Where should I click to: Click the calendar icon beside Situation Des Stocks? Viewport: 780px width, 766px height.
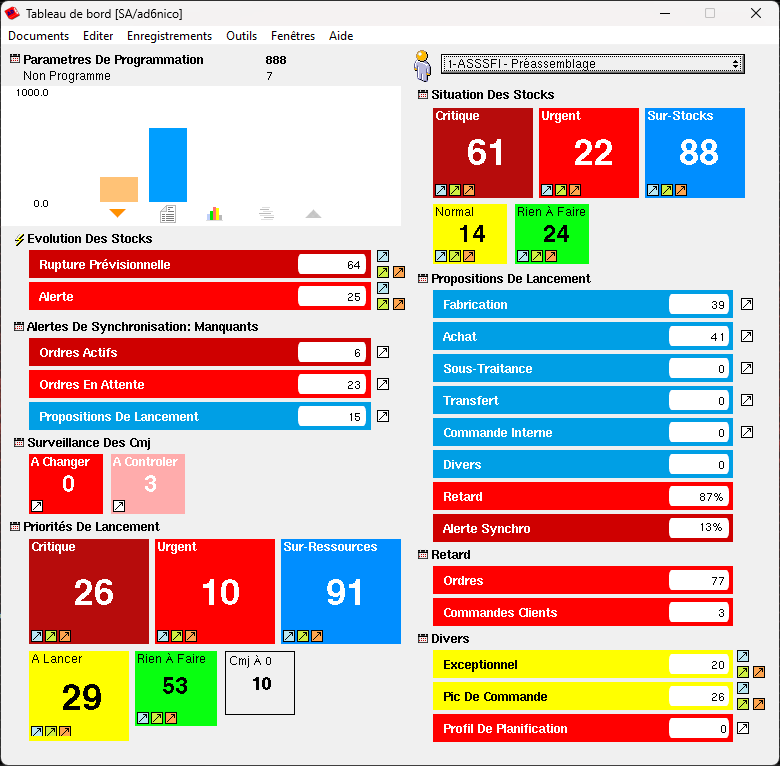[423, 95]
